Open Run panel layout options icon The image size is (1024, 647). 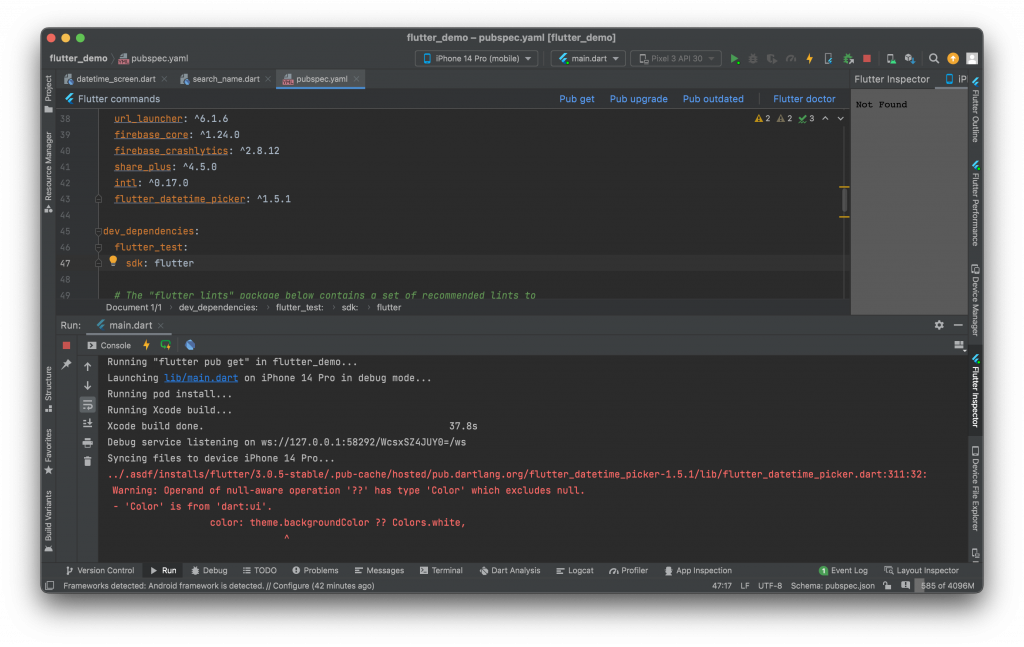(959, 345)
